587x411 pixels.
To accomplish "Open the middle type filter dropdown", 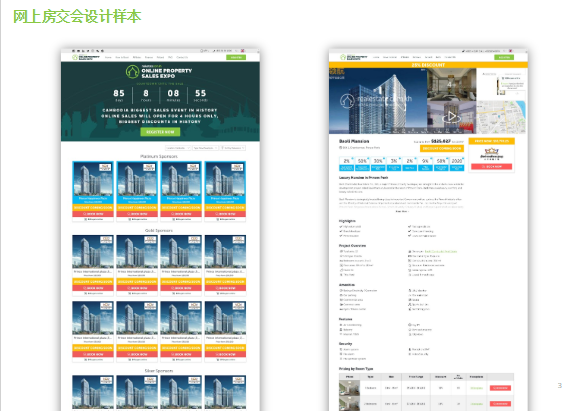I will (x=205, y=148).
